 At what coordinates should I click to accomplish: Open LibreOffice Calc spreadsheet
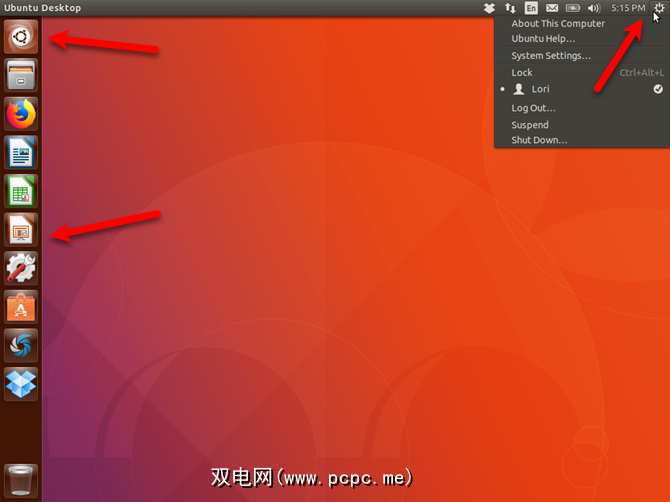click(x=21, y=191)
